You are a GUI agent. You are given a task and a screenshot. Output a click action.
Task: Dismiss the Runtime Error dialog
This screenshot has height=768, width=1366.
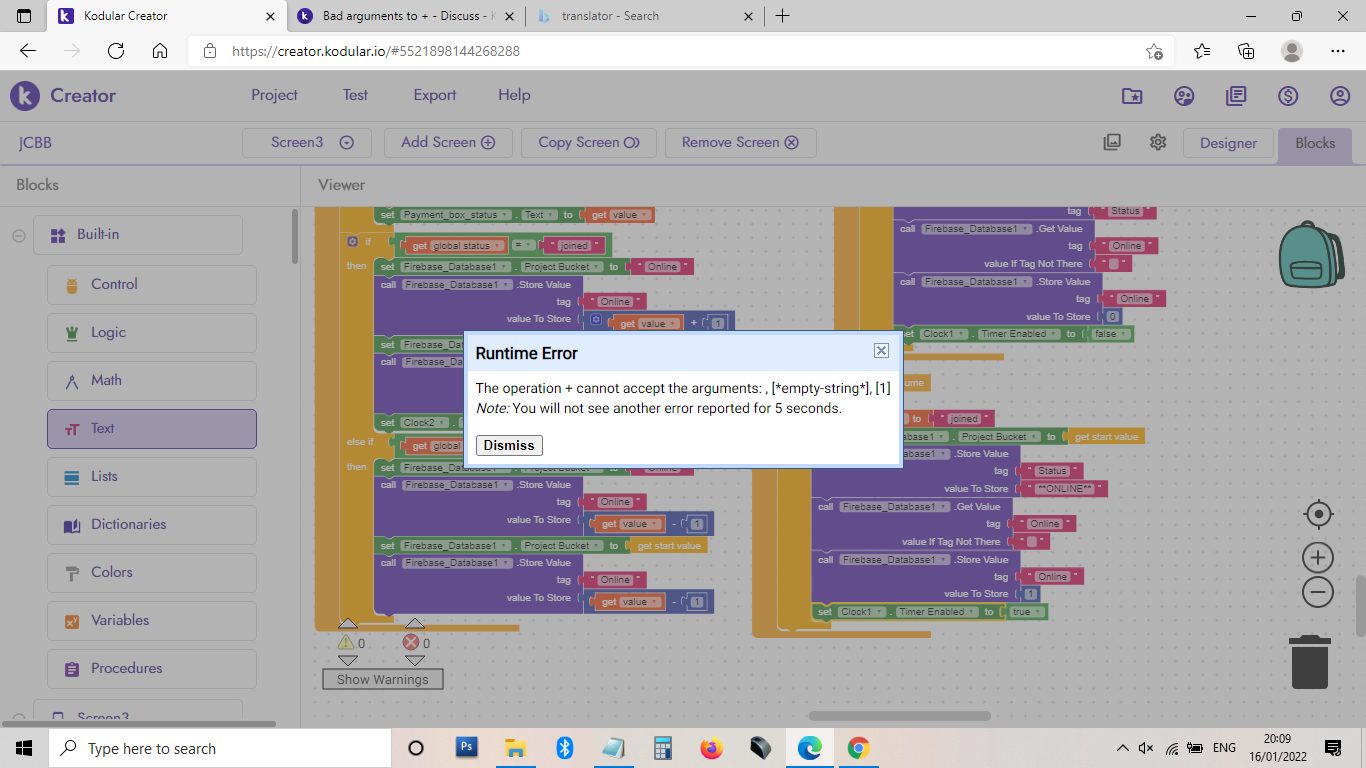(x=509, y=445)
